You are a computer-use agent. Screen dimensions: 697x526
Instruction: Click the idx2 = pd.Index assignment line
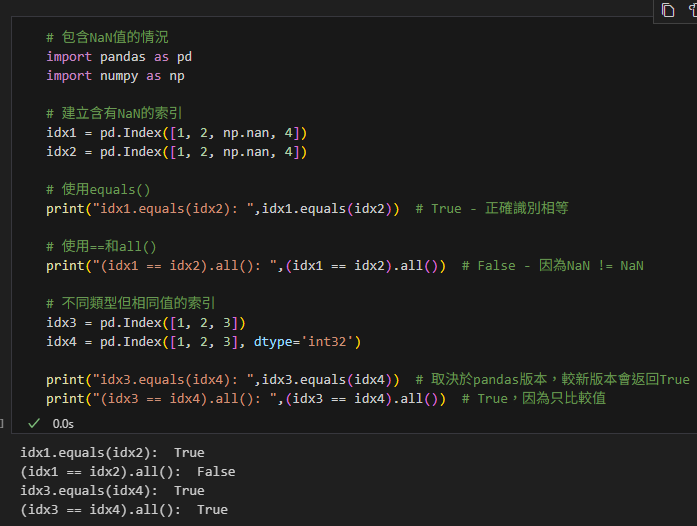tap(176, 152)
